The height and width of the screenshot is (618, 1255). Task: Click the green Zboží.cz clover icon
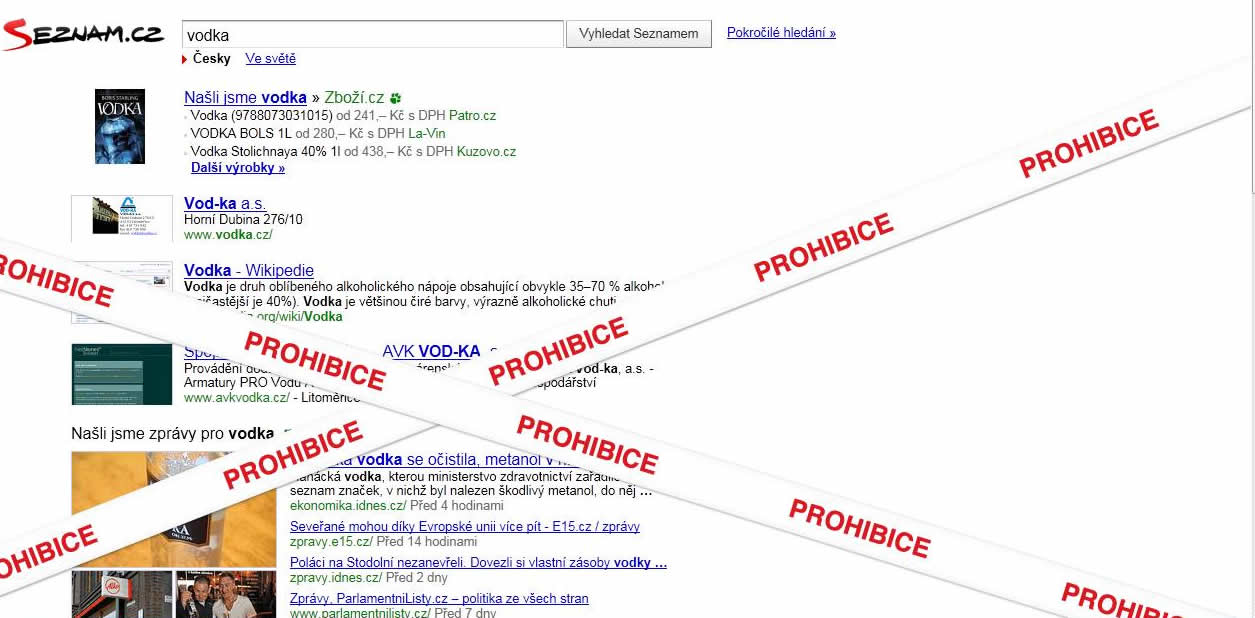pyautogui.click(x=396, y=98)
